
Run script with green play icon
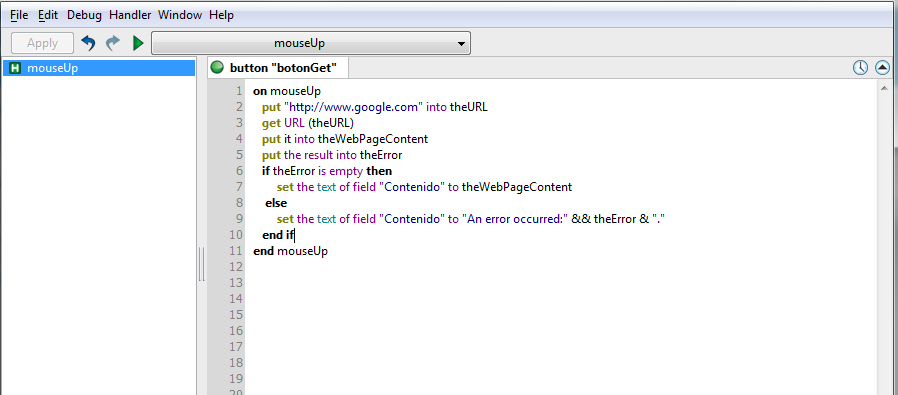(x=138, y=43)
